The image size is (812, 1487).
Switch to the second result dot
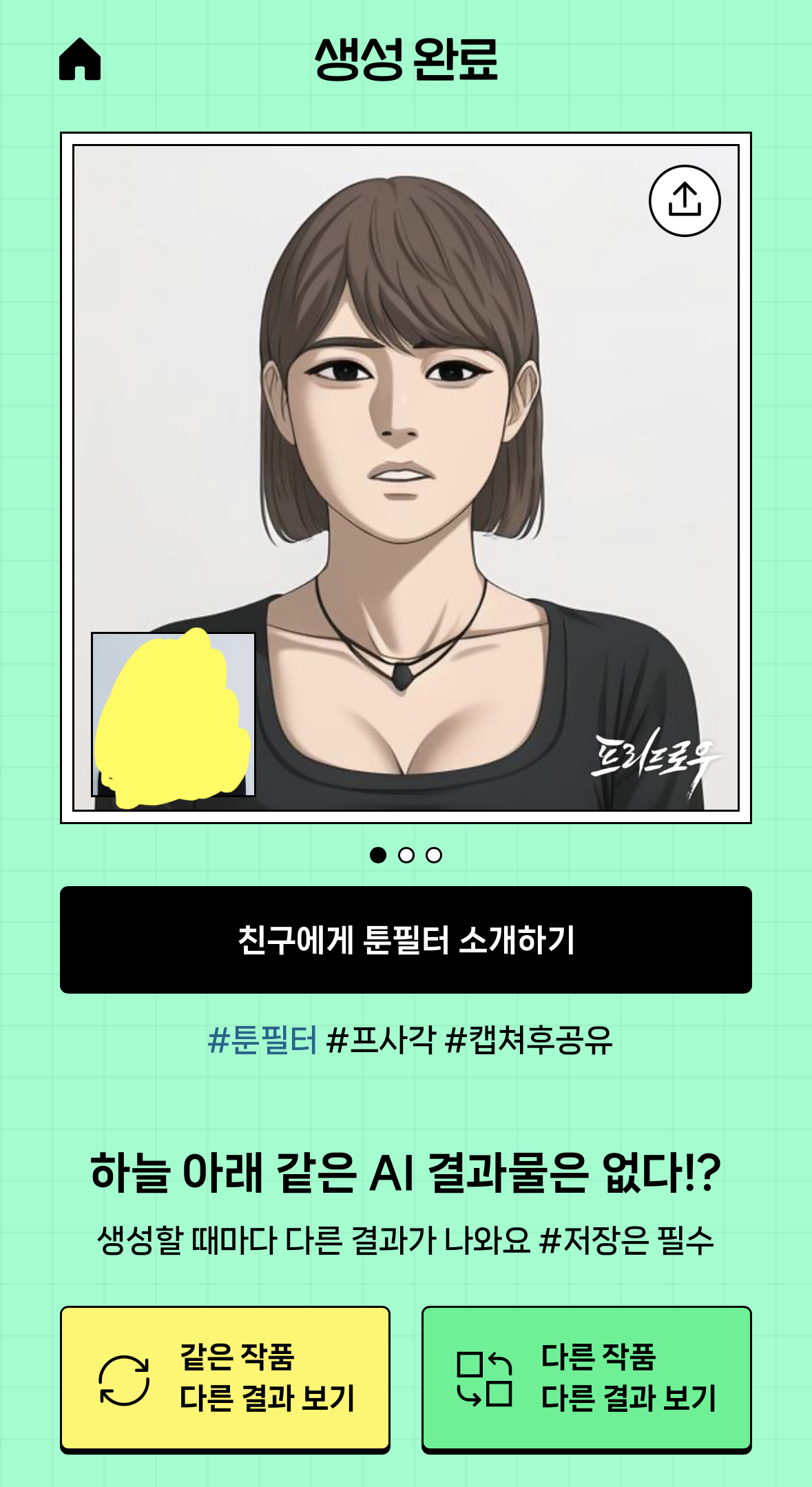406,855
